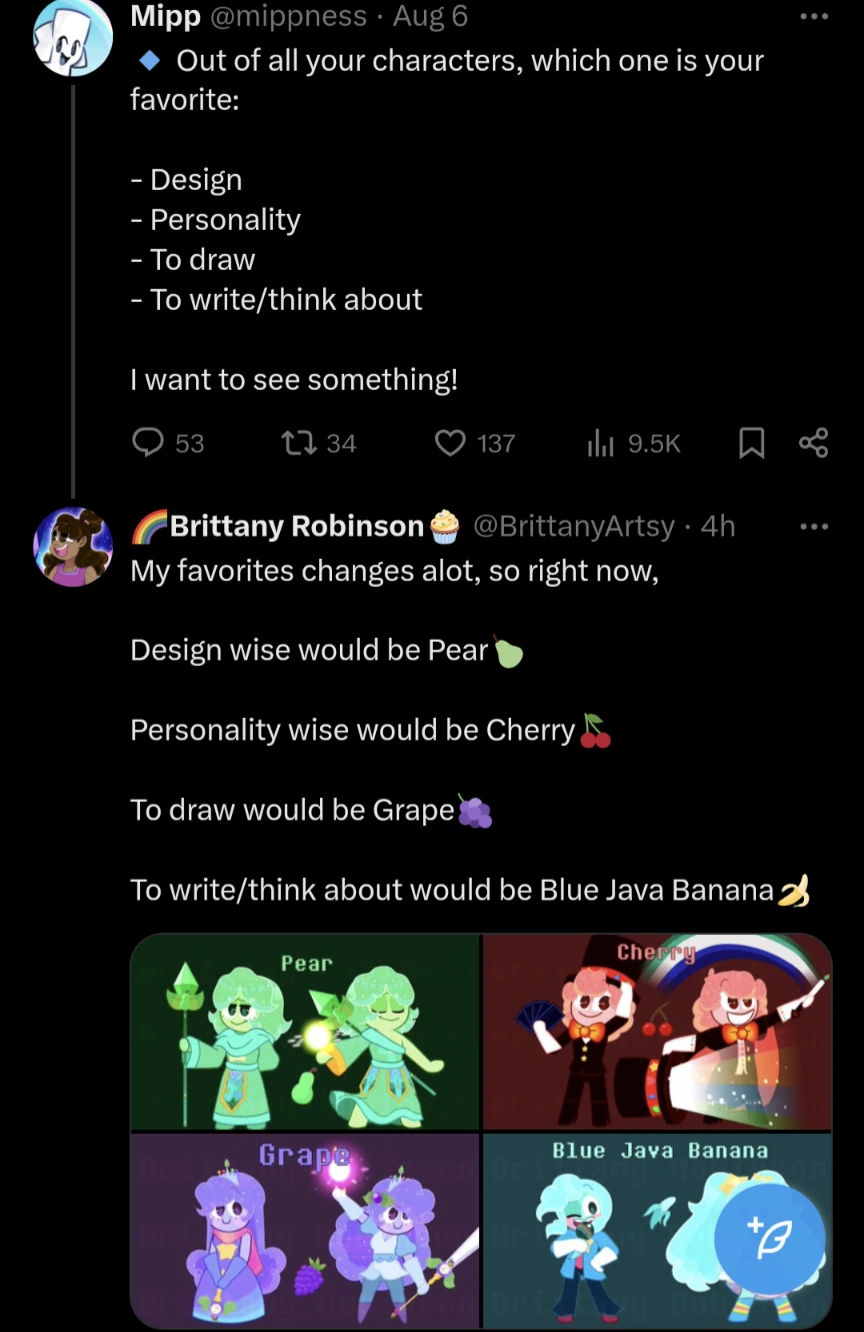Repost Mipp's tweet with 34 reposts
This screenshot has height=1332, width=864.
pos(318,443)
